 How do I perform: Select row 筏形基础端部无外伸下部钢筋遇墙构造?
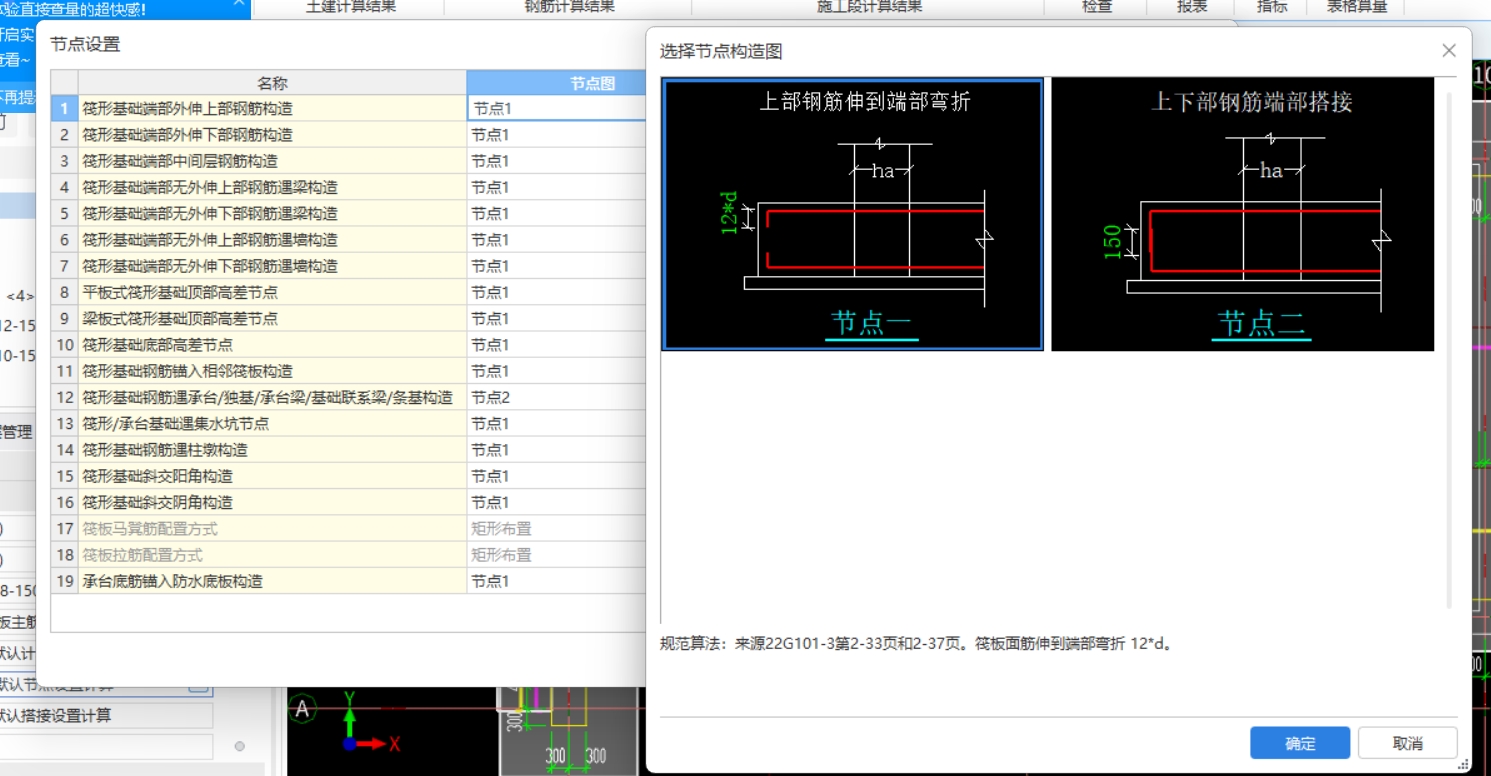(272, 266)
